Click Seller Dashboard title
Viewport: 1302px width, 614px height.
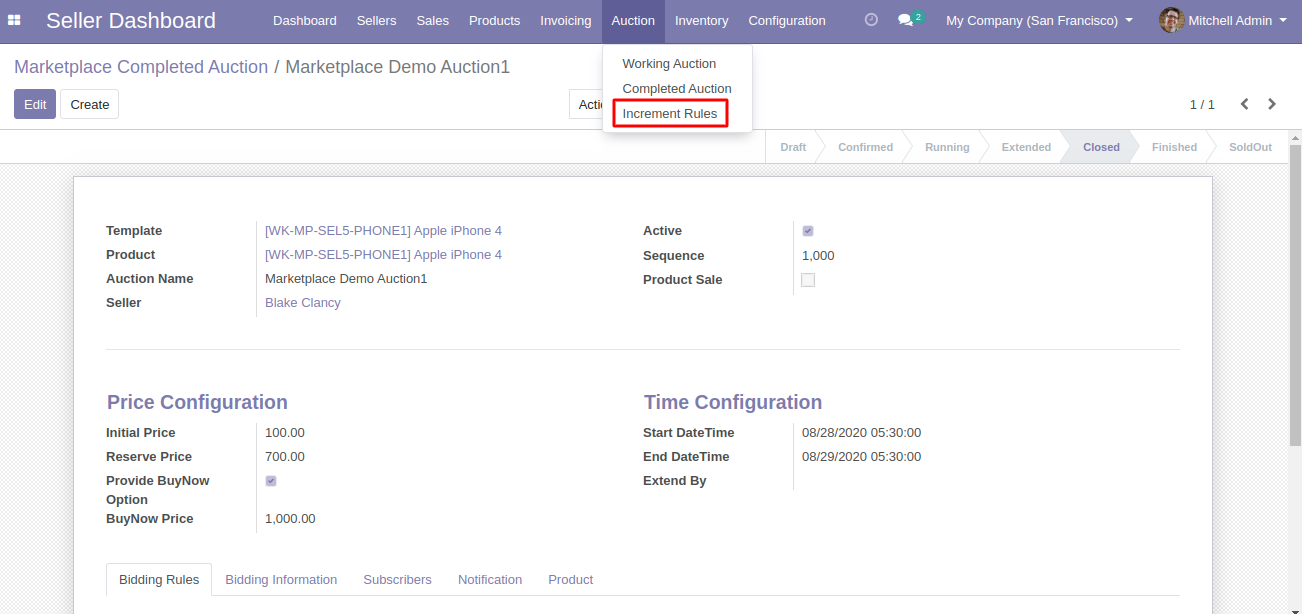pyautogui.click(x=131, y=20)
